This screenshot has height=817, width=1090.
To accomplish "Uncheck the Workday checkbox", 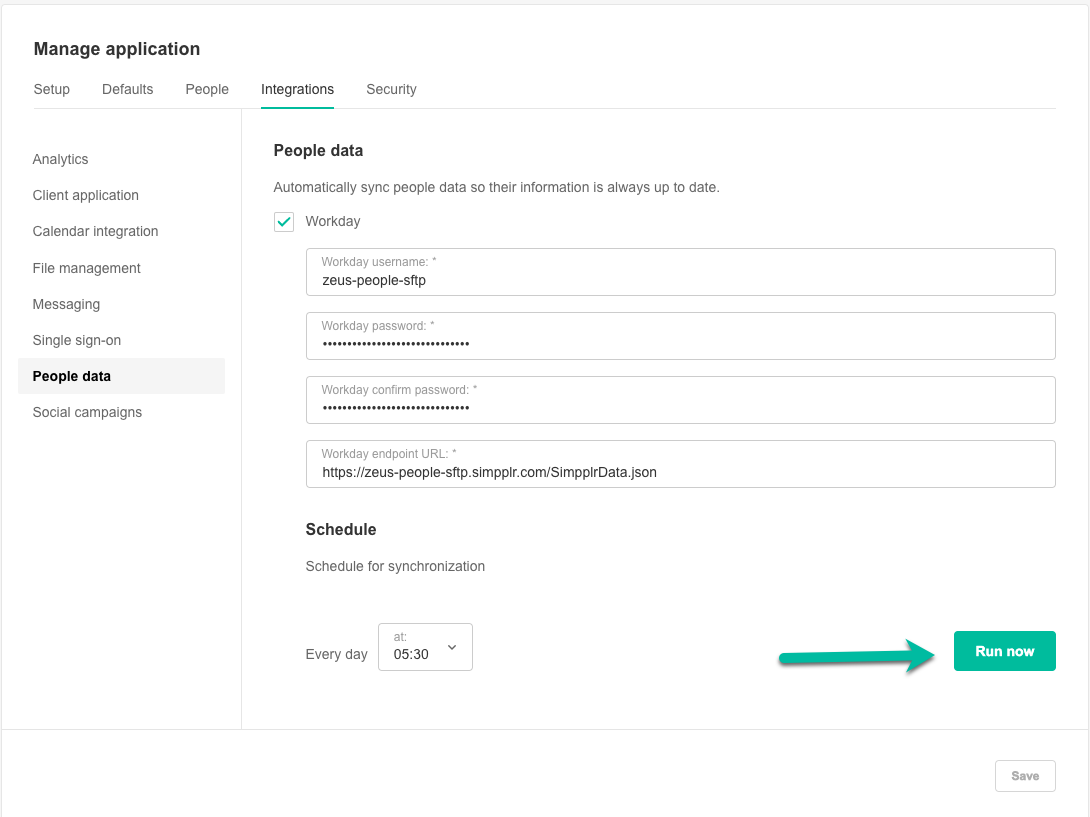I will coord(284,222).
